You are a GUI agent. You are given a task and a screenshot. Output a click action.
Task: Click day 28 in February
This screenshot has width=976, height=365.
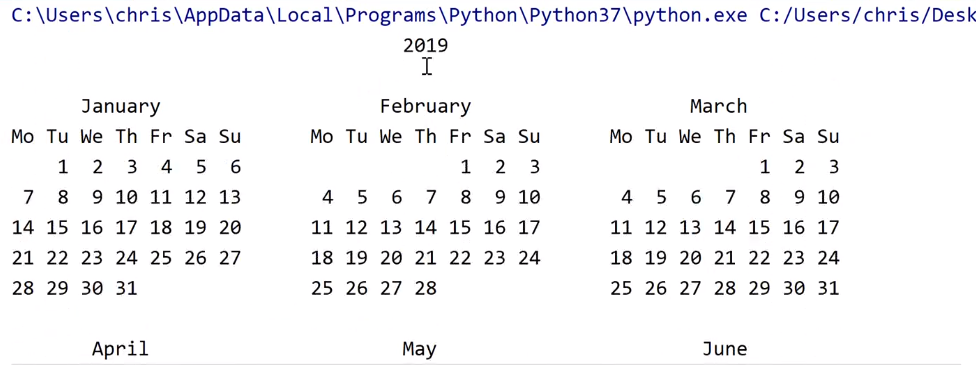pos(425,288)
